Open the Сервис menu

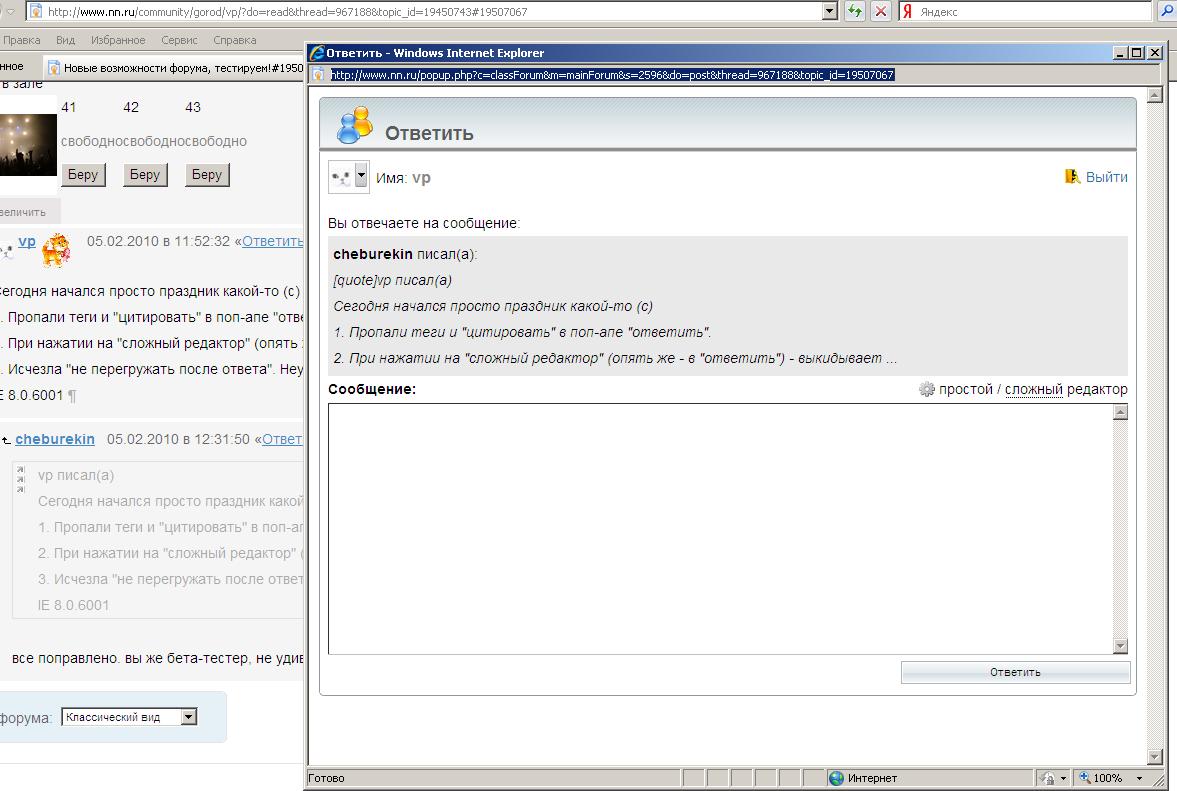click(x=179, y=40)
